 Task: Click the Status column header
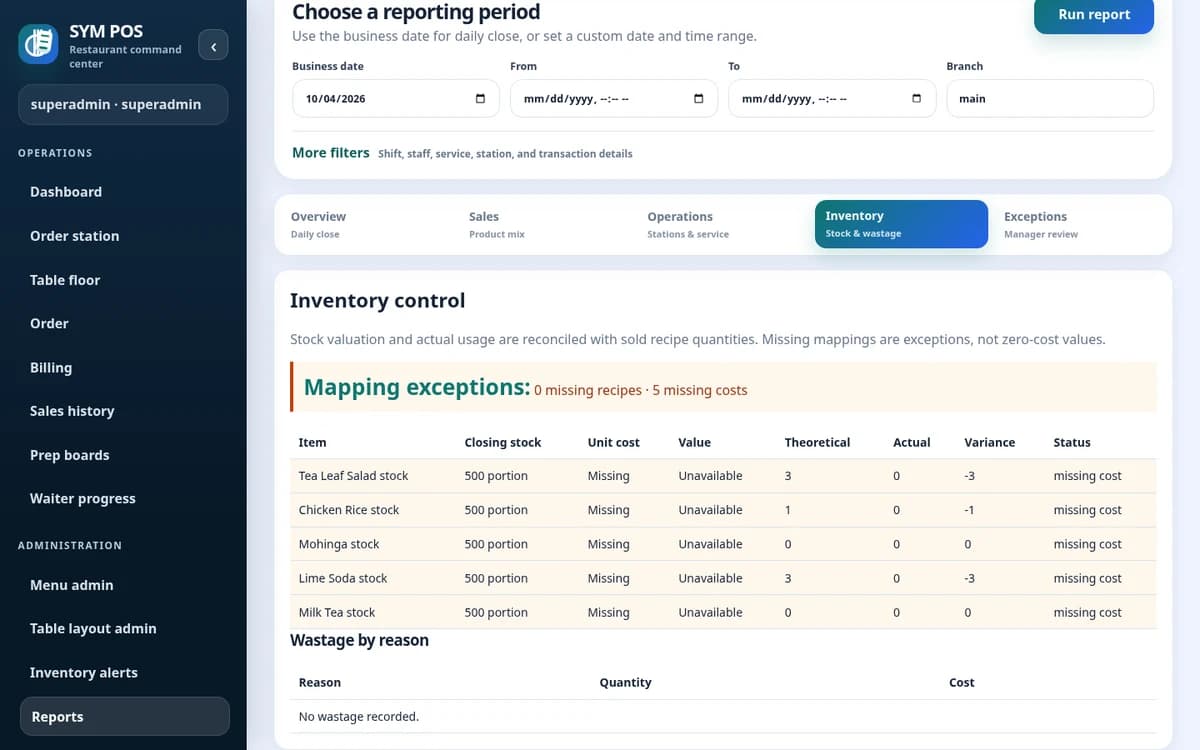pos(1072,442)
